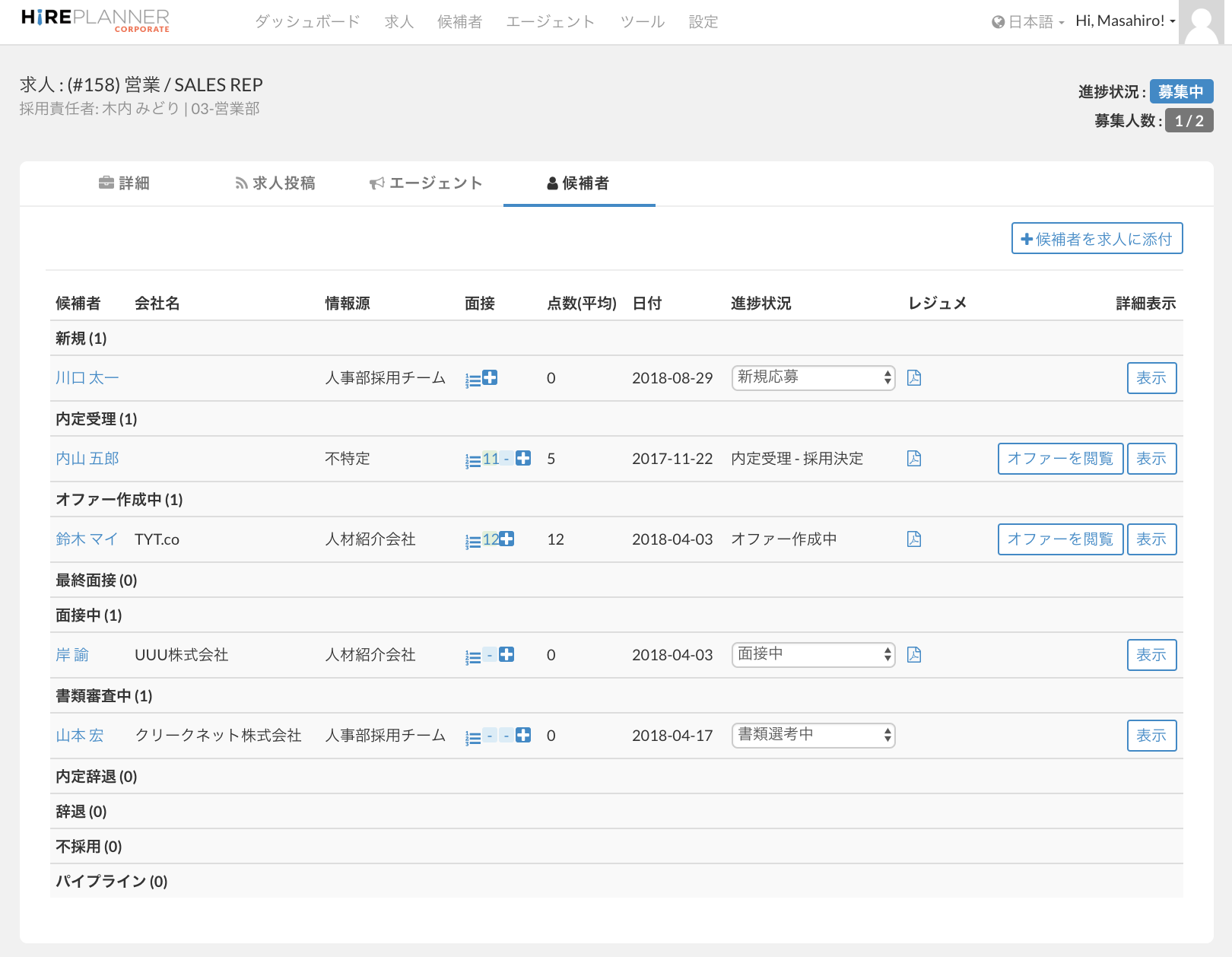
Task: Switch to the 詳細 tab
Action: click(125, 183)
